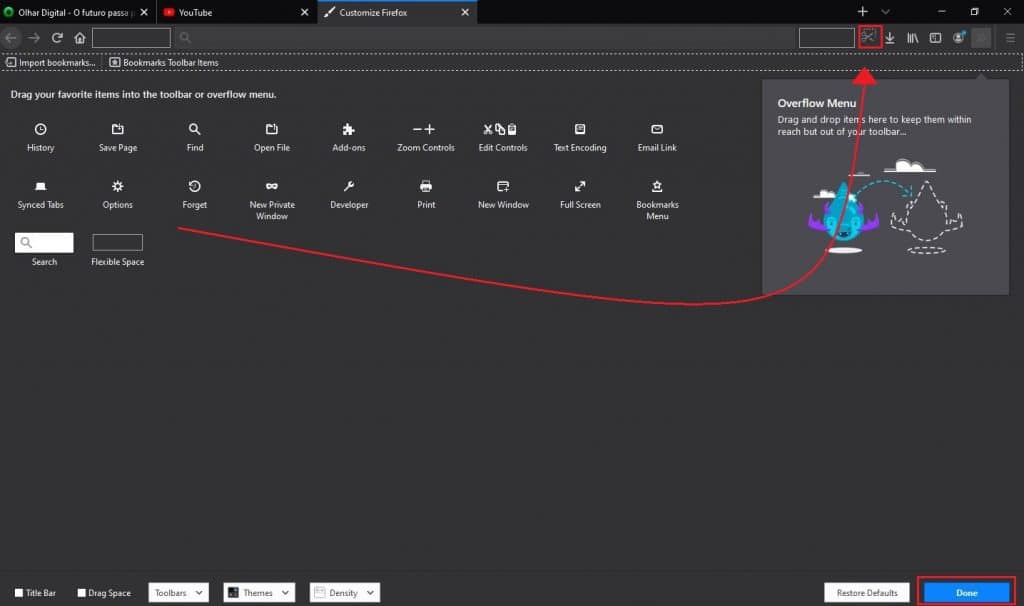Viewport: 1024px width, 606px height.
Task: Select the Text Encoding item
Action: click(580, 137)
